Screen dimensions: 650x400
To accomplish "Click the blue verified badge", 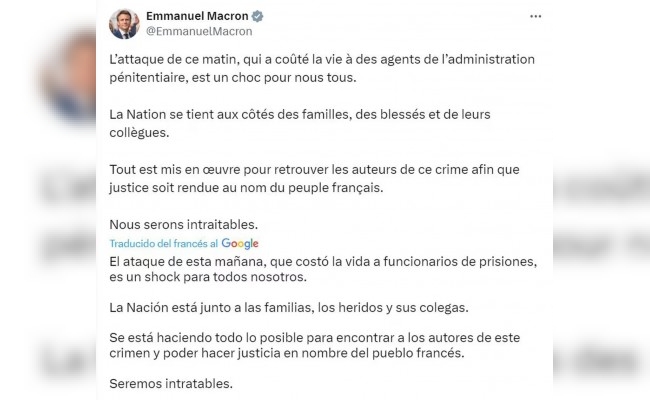I will [x=257, y=17].
